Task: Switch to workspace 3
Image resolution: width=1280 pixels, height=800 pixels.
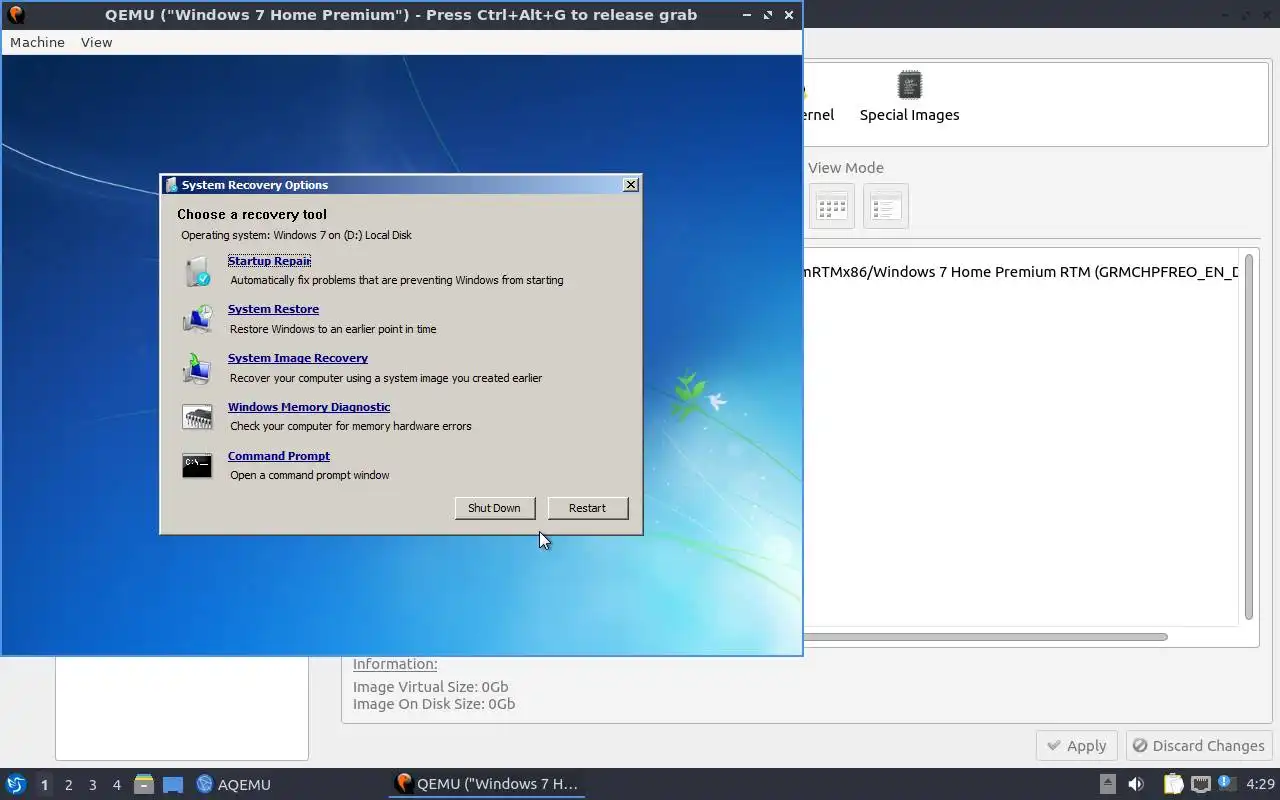Action: click(92, 785)
